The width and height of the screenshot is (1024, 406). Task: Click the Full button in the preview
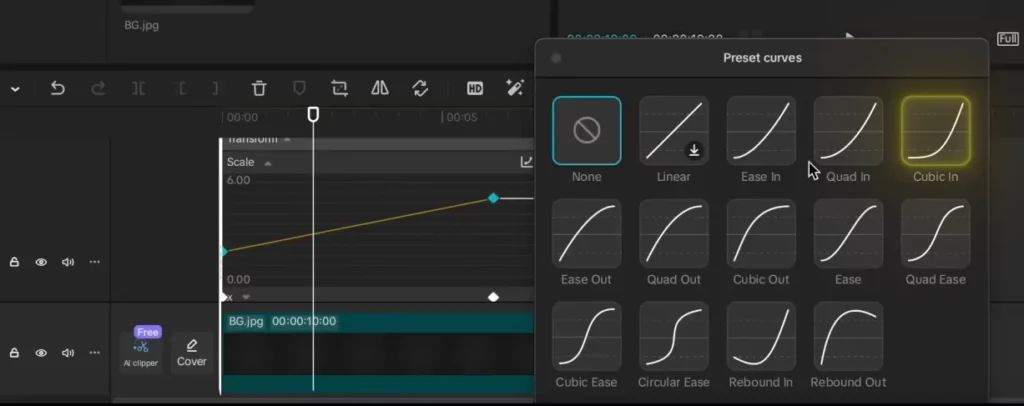tap(1008, 39)
